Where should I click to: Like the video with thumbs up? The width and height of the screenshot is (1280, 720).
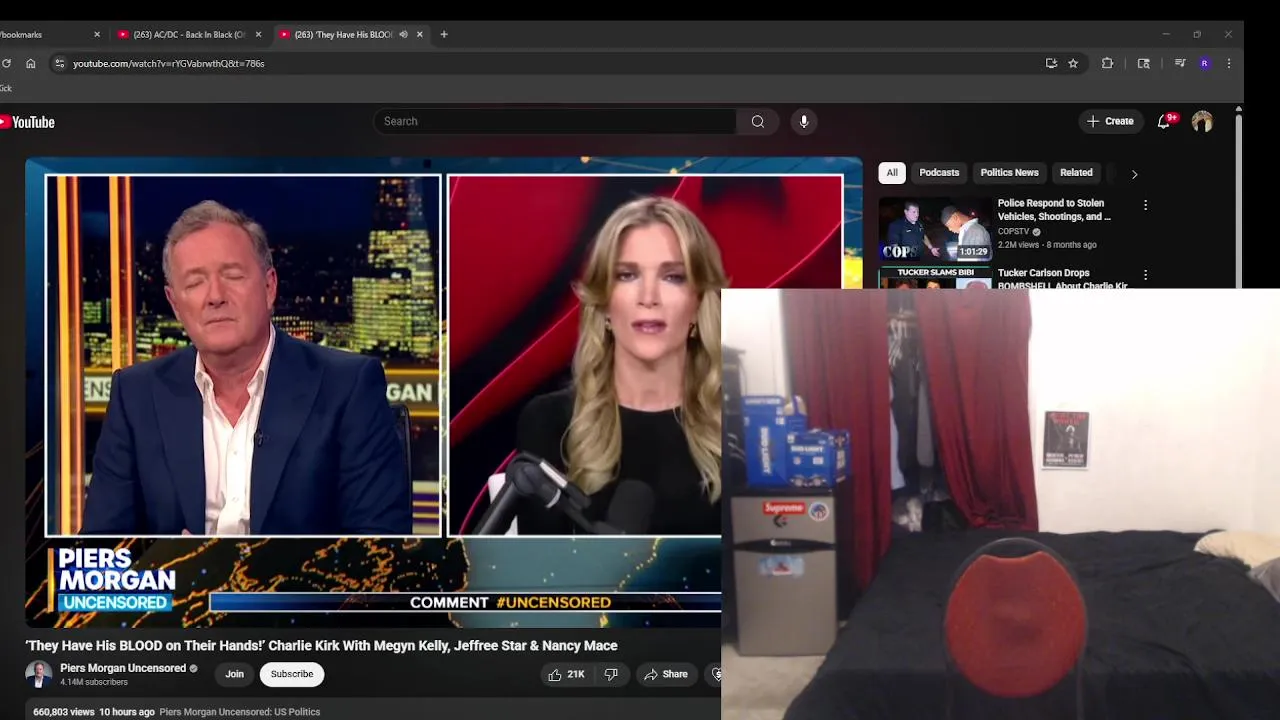pyautogui.click(x=566, y=675)
